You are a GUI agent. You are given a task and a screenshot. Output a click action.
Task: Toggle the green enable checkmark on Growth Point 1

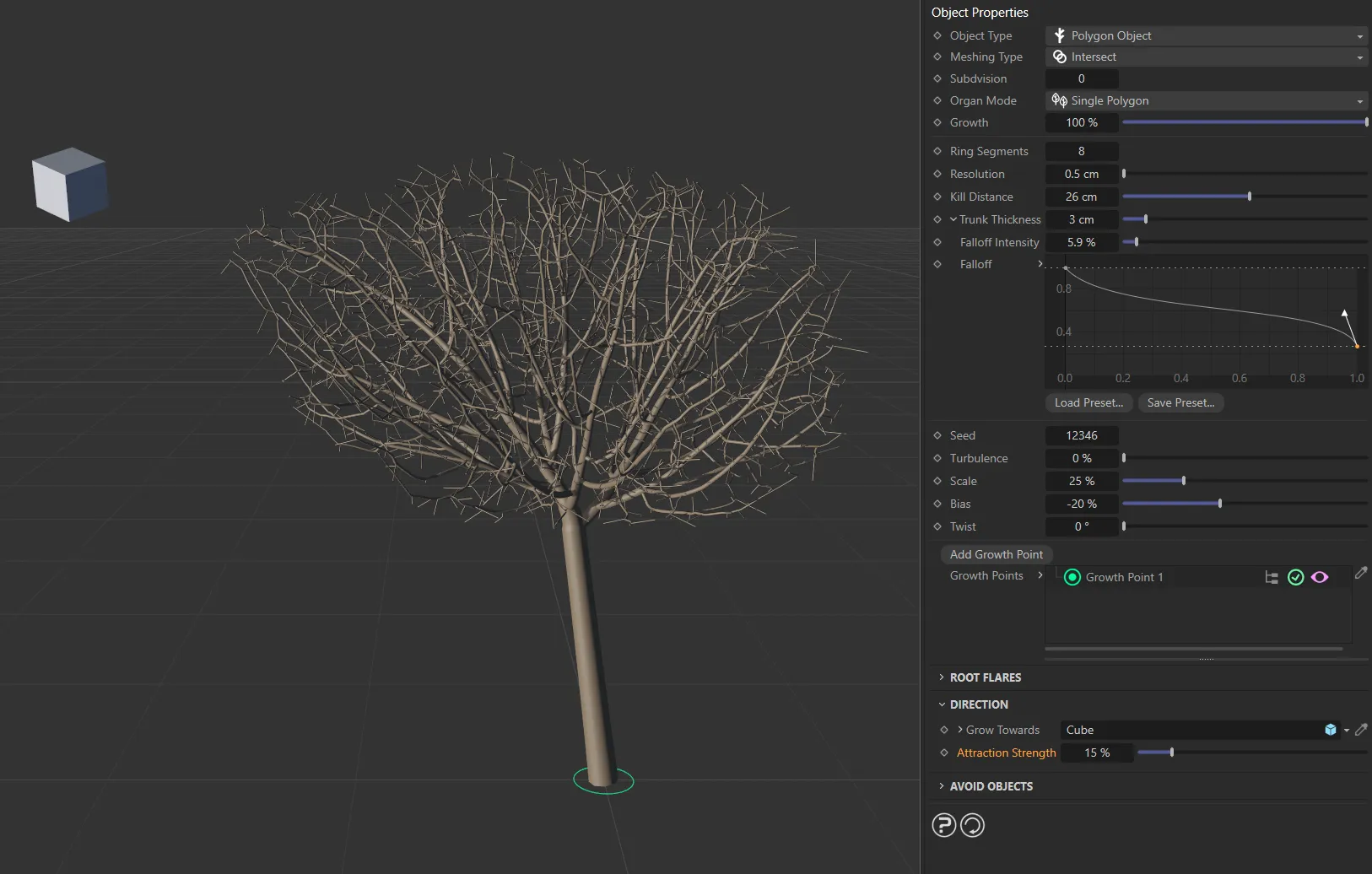(1296, 577)
